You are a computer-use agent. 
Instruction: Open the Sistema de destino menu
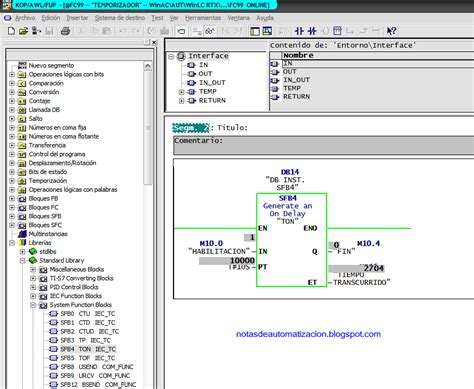coord(120,18)
